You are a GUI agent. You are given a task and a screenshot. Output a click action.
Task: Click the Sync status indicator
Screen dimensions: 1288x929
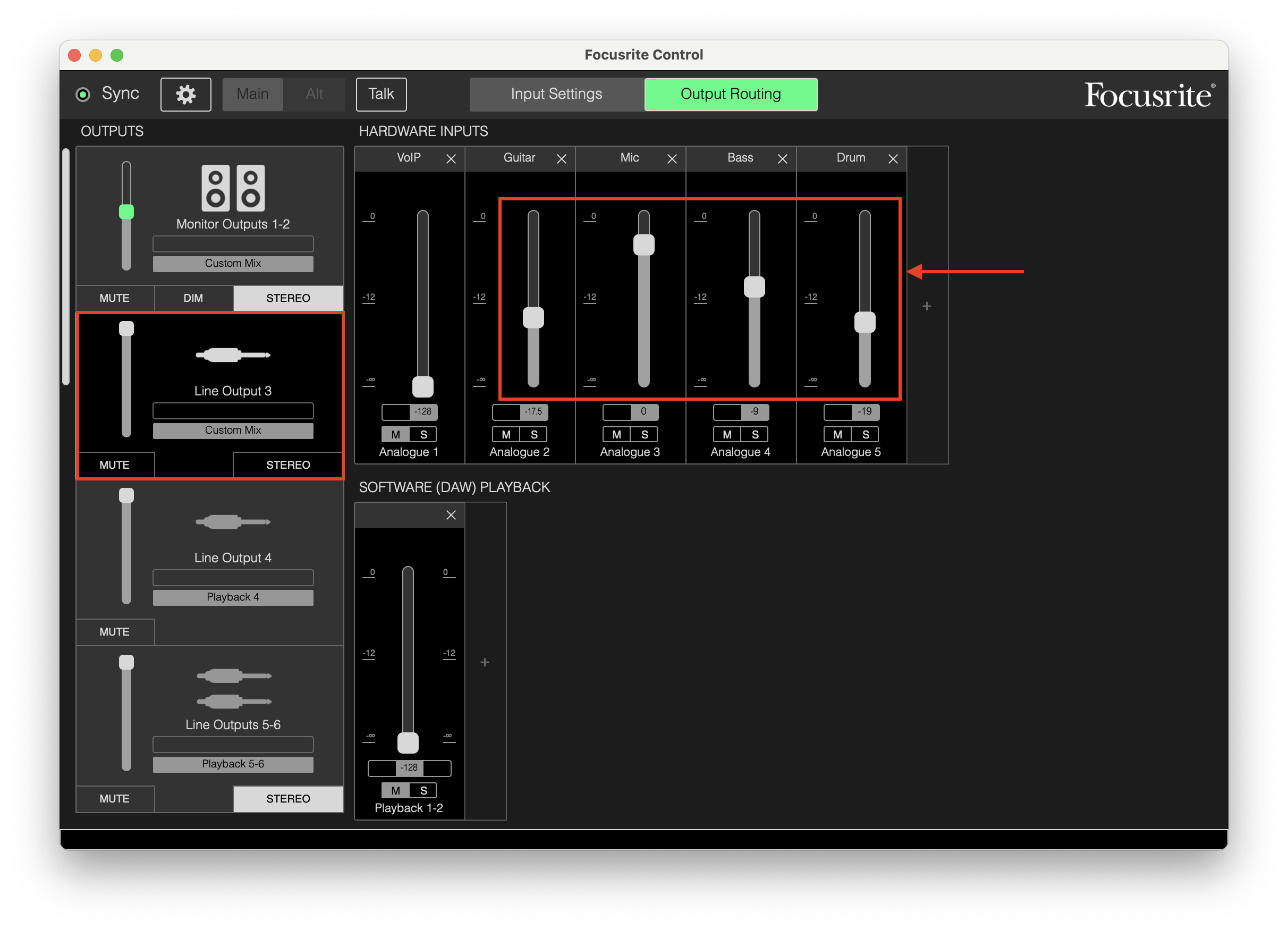[x=83, y=94]
